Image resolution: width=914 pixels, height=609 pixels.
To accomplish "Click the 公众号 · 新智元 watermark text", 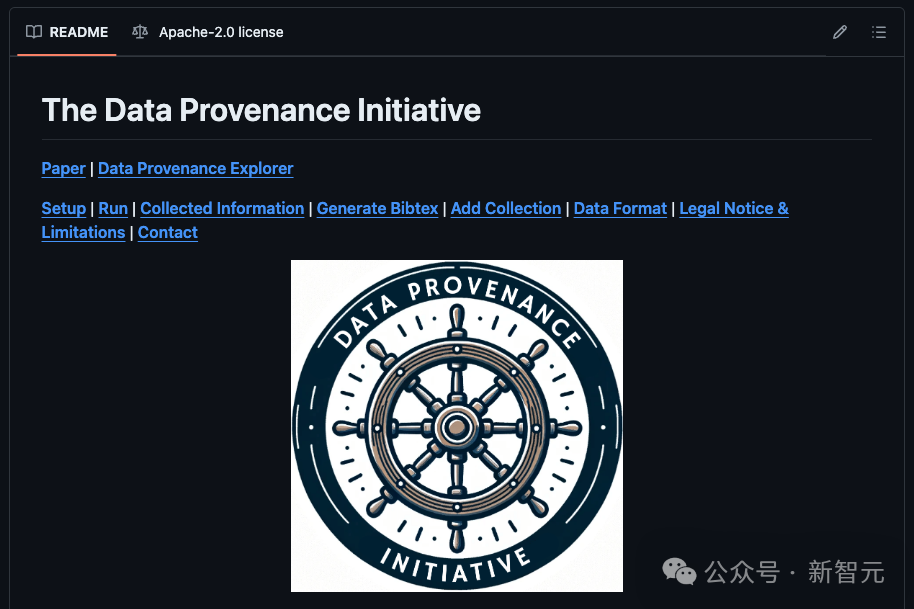I will click(794, 572).
